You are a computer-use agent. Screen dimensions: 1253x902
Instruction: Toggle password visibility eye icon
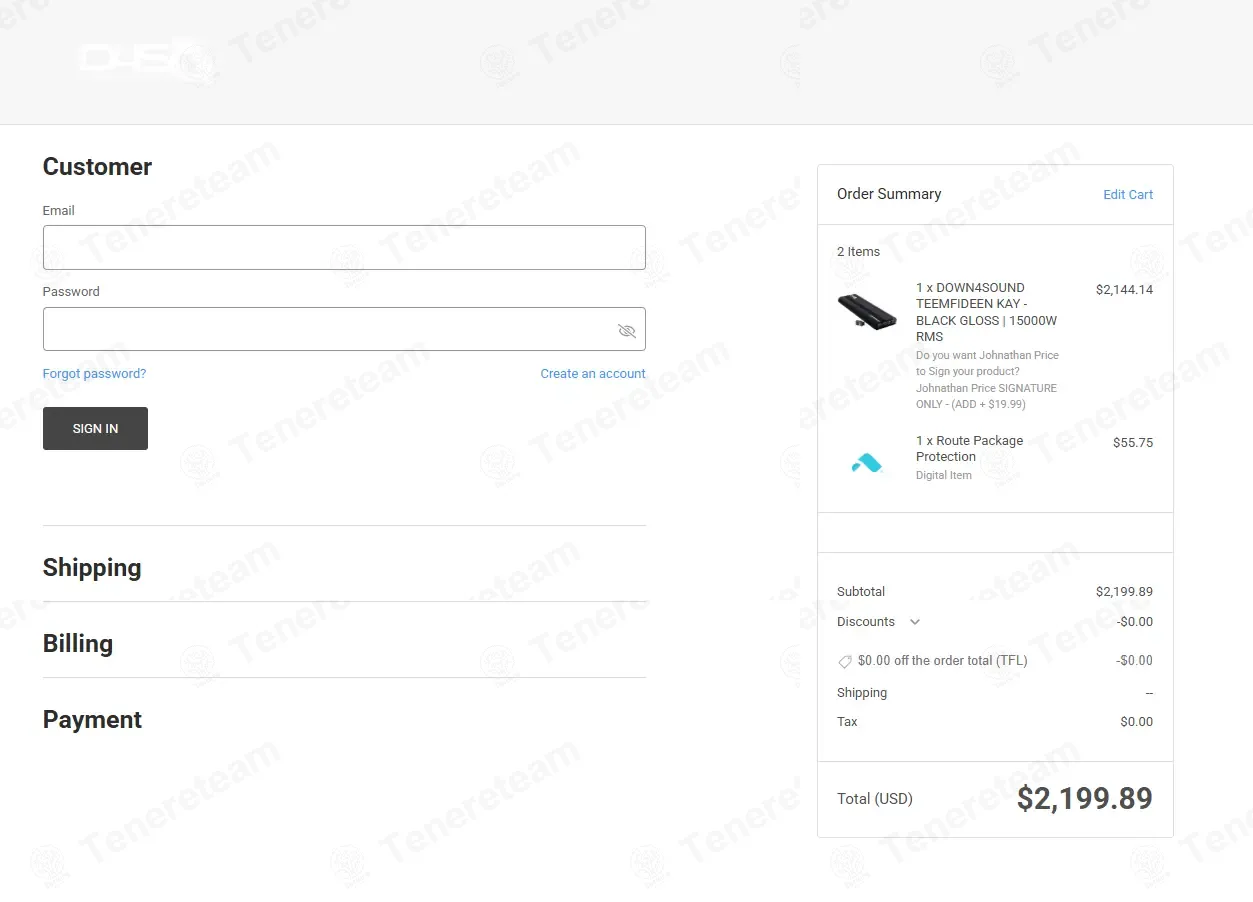[627, 331]
